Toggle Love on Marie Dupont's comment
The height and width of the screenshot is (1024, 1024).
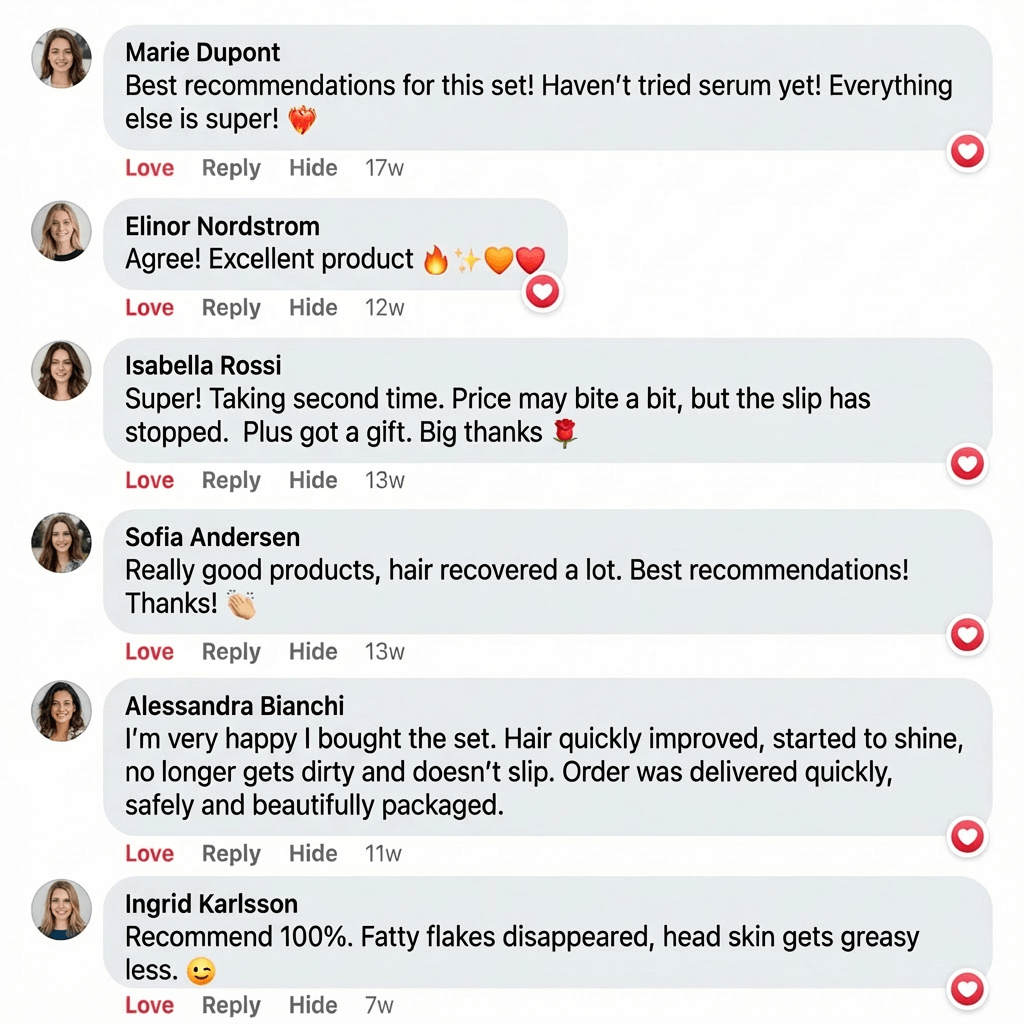coord(150,168)
